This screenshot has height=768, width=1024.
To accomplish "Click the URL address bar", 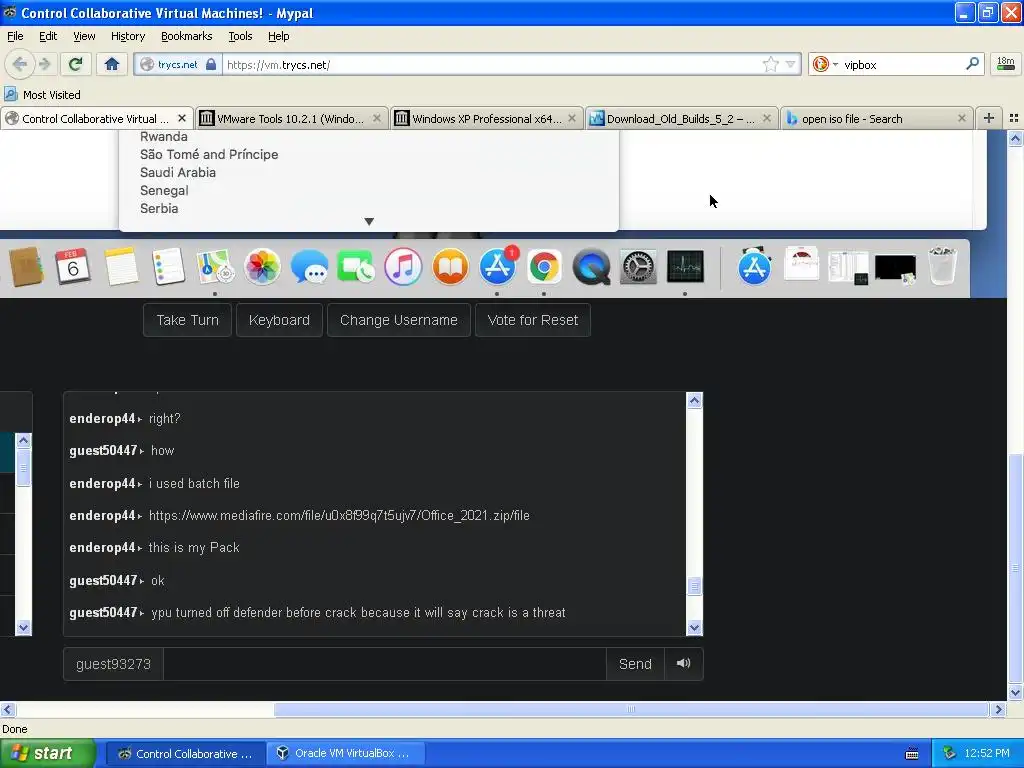I will [491, 64].
